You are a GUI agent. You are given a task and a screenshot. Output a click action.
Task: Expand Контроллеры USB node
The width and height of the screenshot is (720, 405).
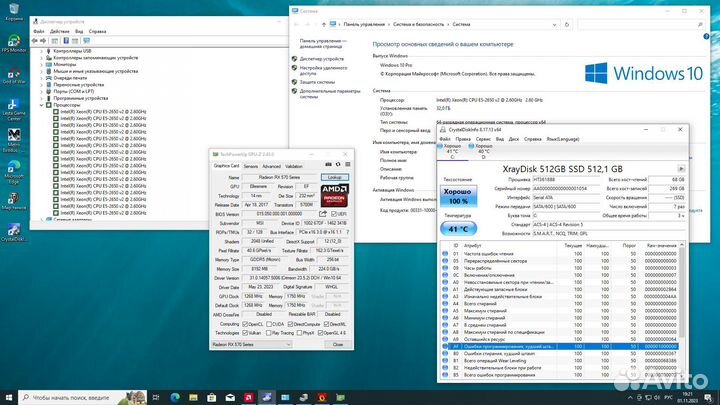[42, 51]
